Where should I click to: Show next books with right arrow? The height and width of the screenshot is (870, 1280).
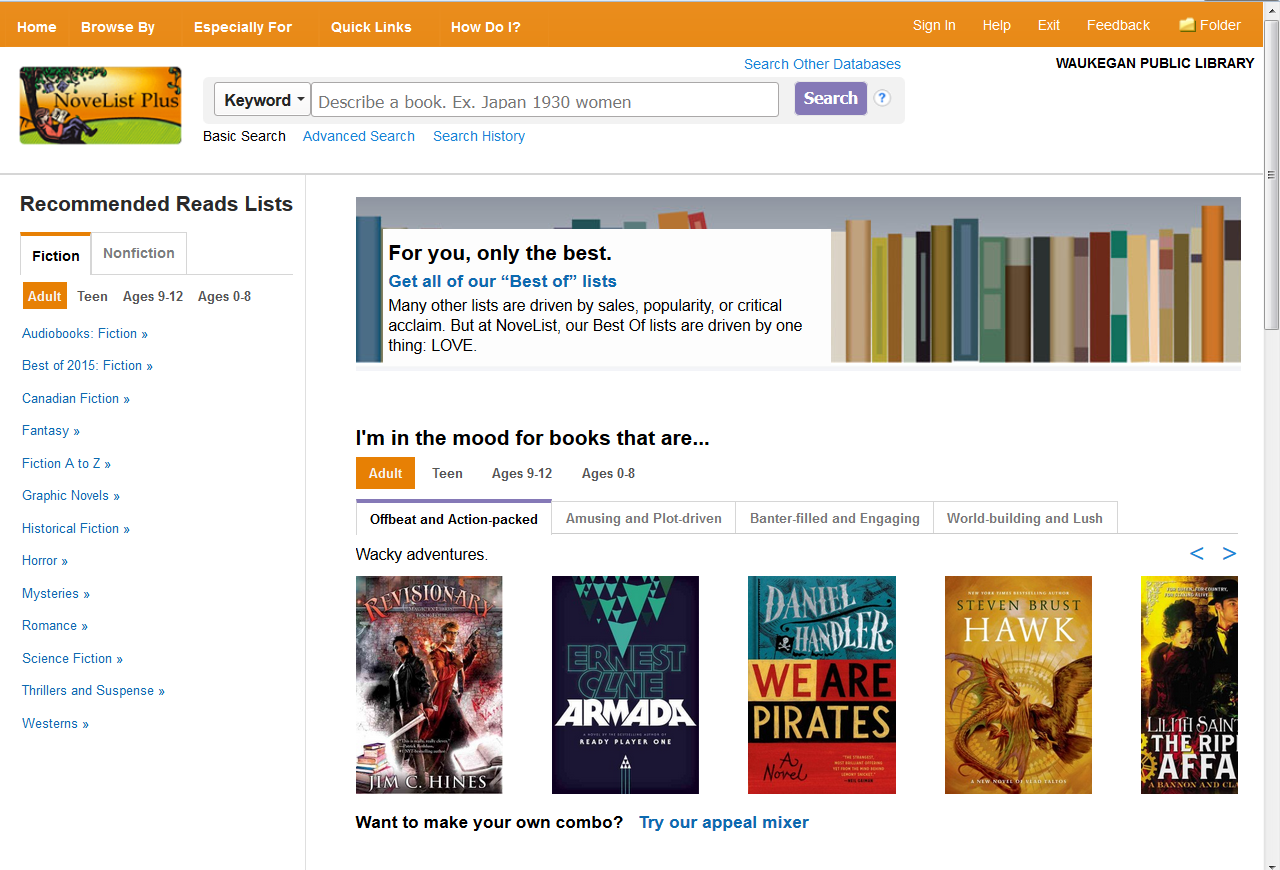1229,553
